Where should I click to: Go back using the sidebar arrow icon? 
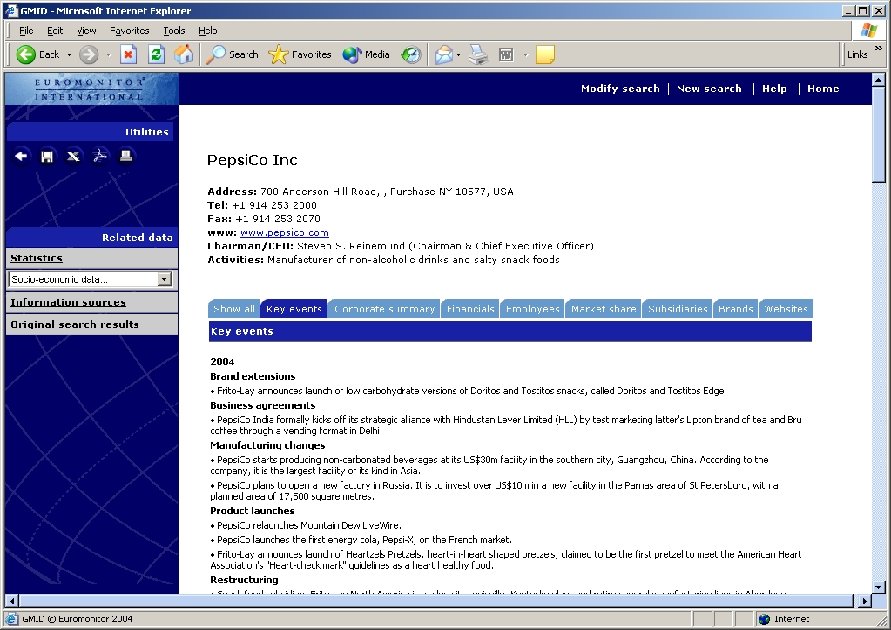(21, 156)
